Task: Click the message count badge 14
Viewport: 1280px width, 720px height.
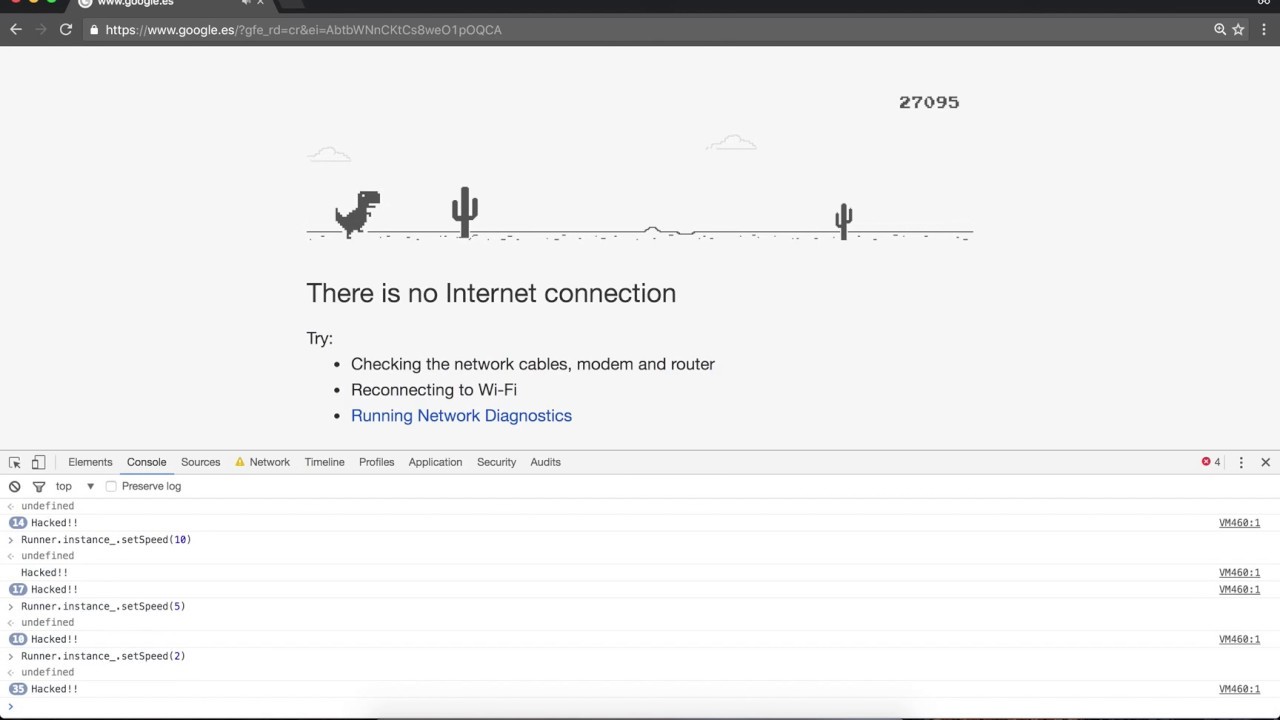Action: 18,523
